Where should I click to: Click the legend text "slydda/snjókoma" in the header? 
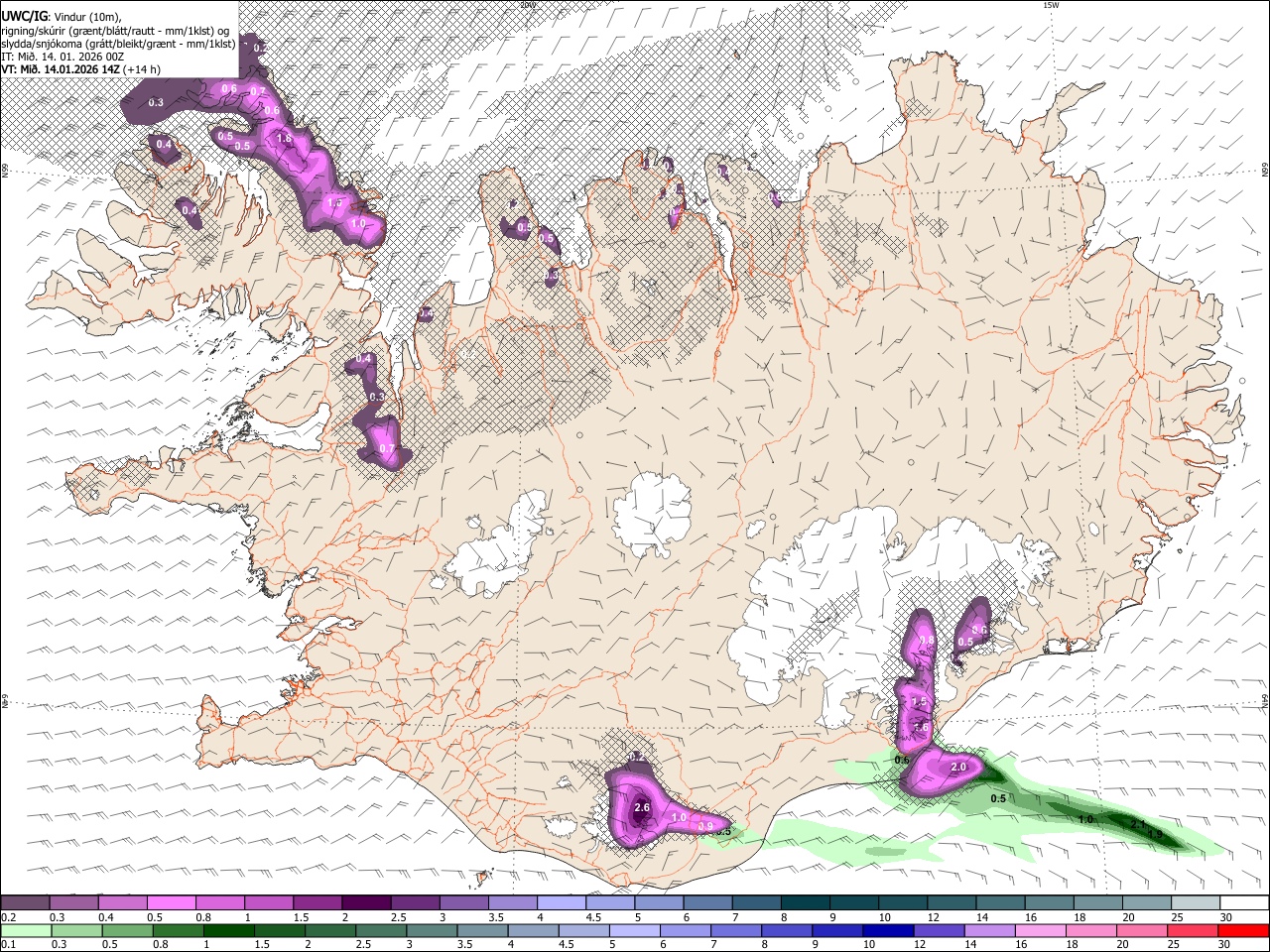pyautogui.click(x=43, y=43)
